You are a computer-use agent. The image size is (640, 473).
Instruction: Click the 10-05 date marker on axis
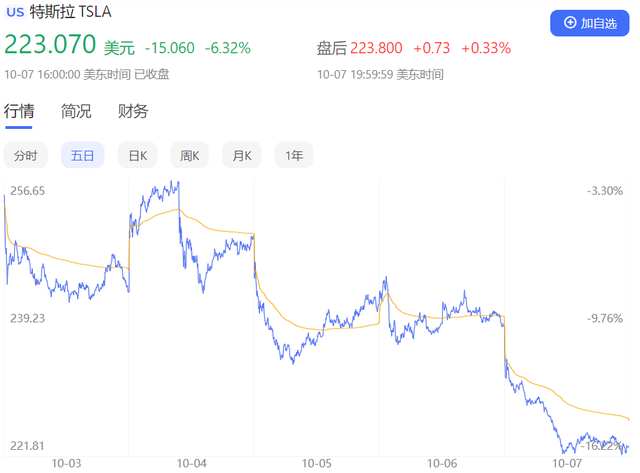click(317, 463)
